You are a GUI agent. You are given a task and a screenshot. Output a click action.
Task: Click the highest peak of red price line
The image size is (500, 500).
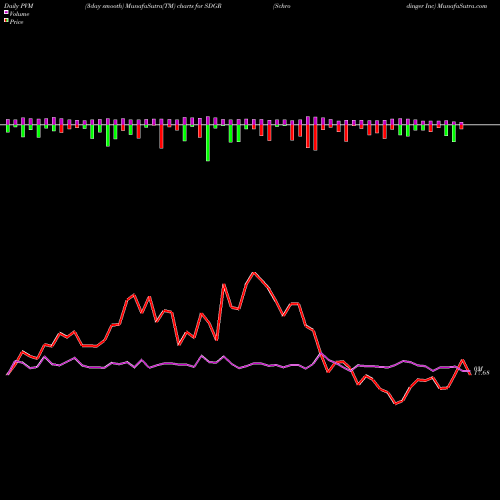[254, 273]
